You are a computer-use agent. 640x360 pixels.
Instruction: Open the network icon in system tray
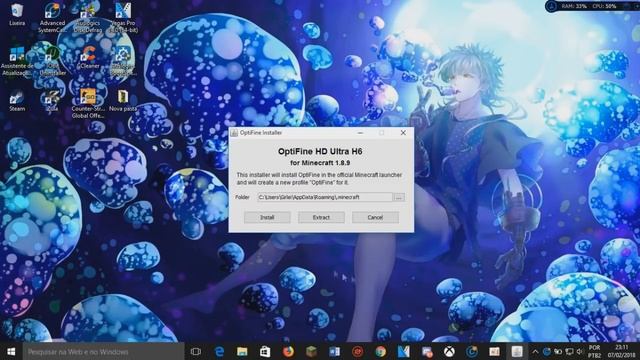[569, 351]
